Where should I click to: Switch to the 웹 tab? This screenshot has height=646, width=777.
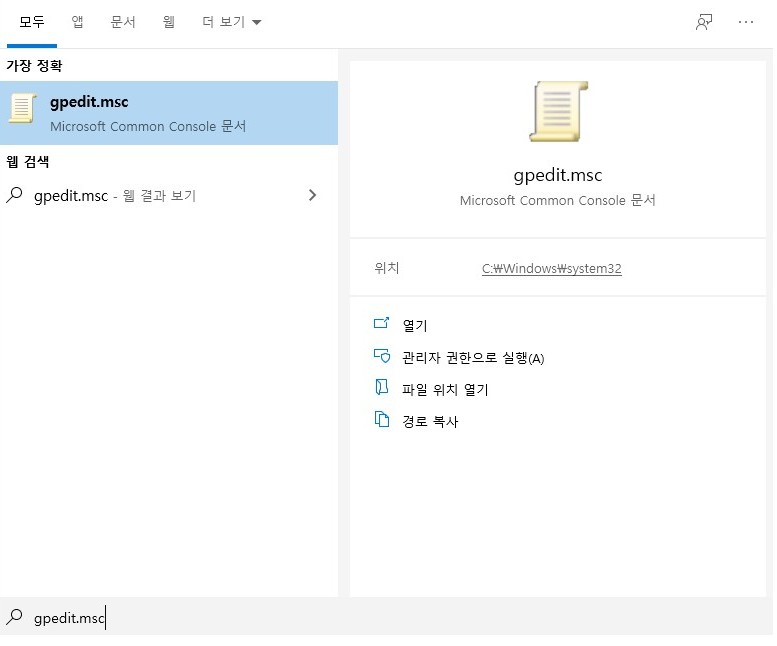pos(168,22)
